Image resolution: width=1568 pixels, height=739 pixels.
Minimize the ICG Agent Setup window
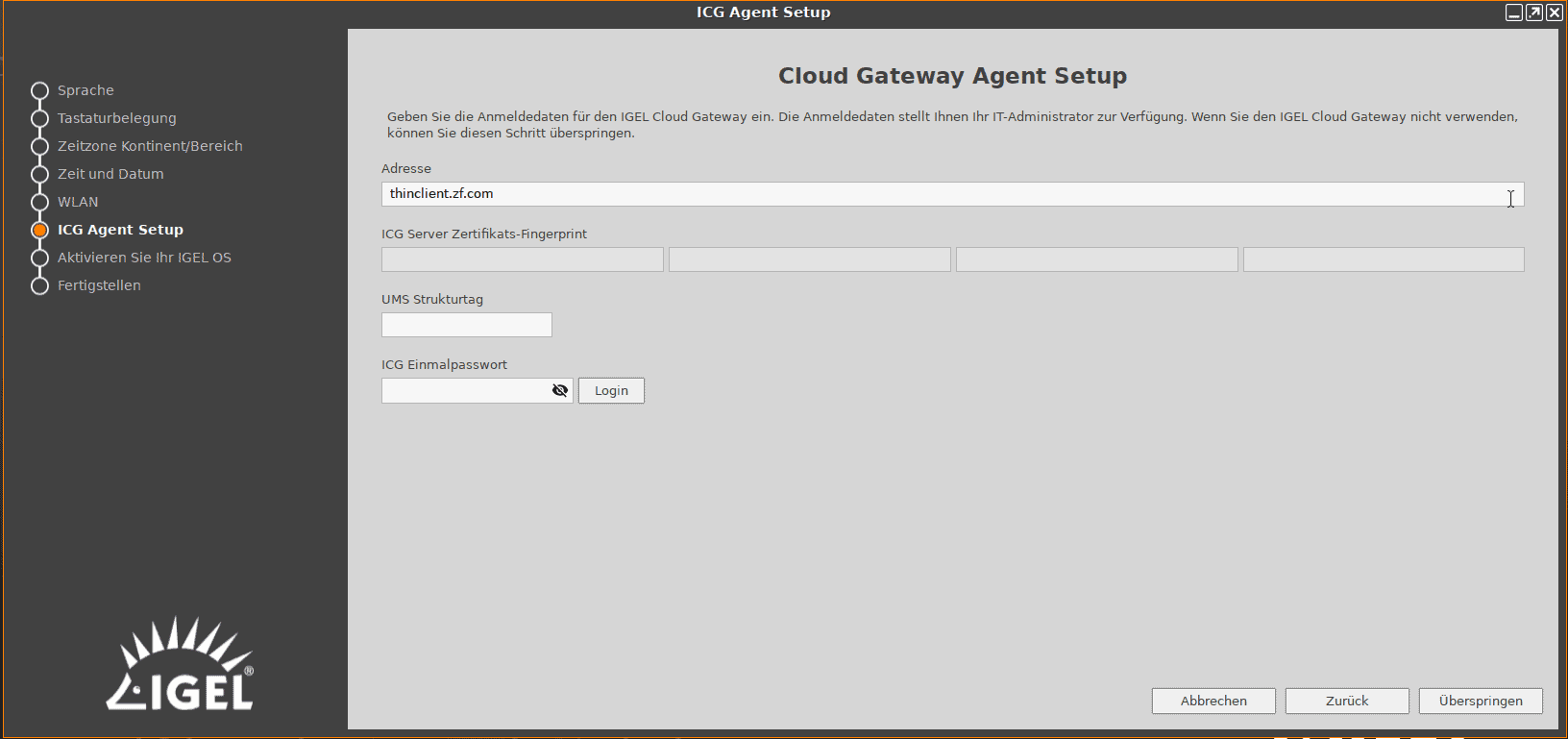coord(1514,12)
